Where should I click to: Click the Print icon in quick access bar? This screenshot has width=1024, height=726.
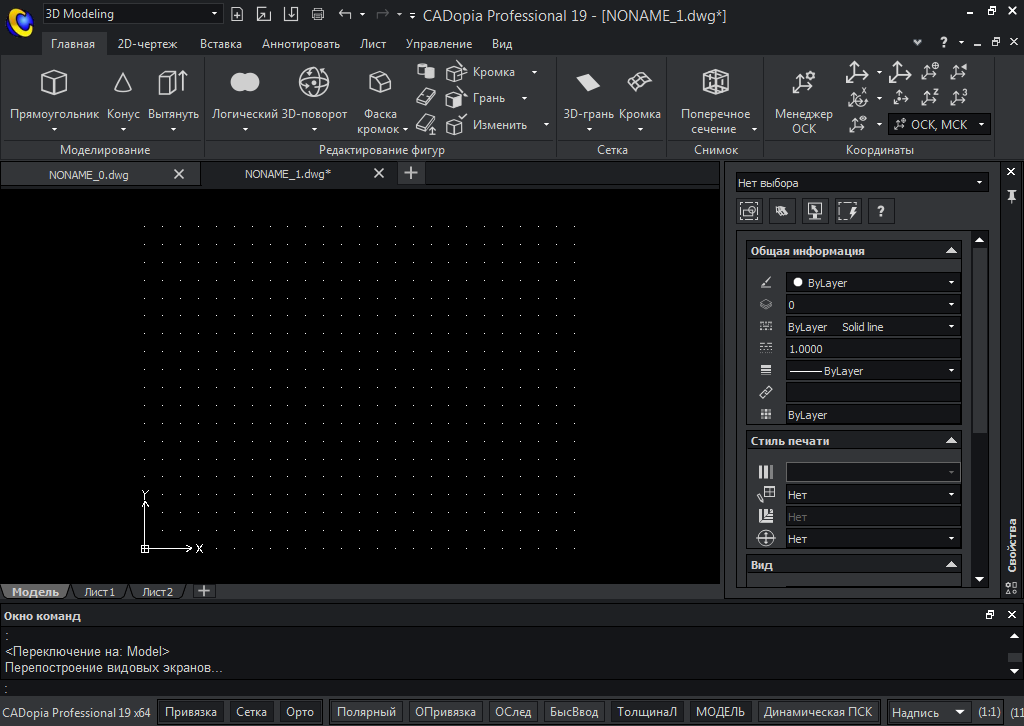coord(318,14)
